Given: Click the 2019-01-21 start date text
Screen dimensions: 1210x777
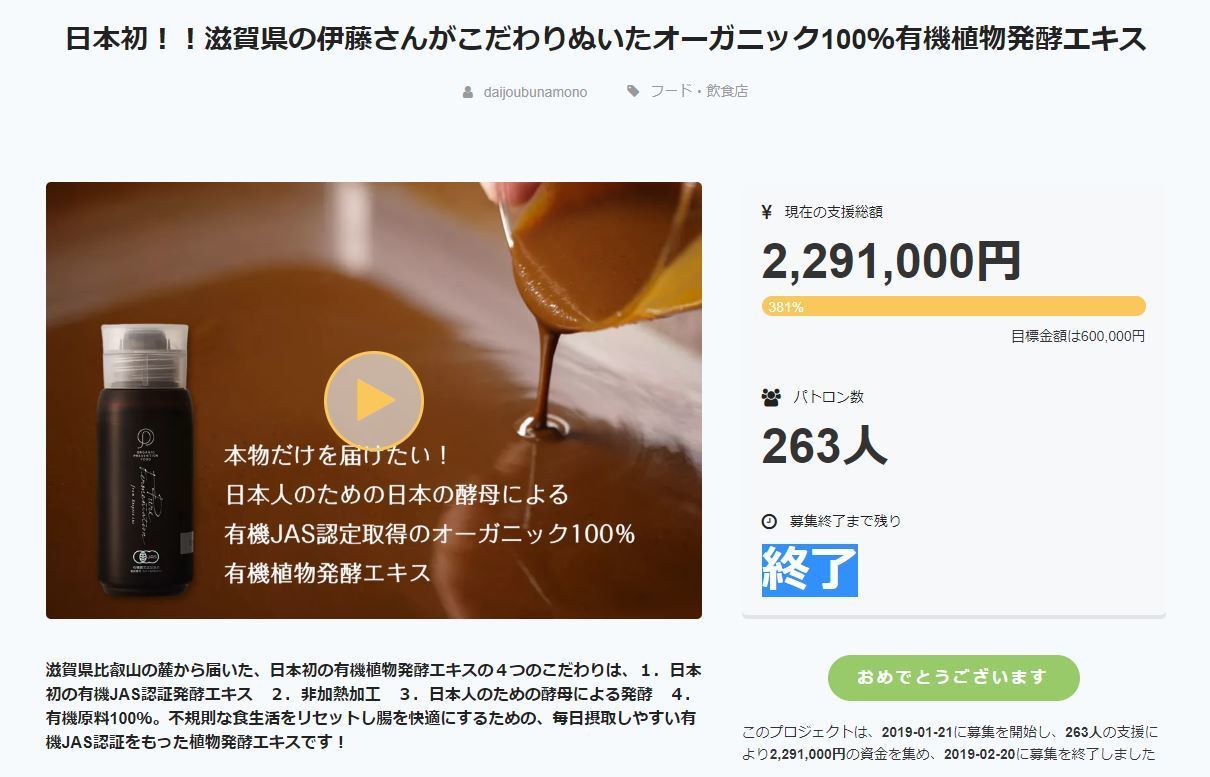Looking at the screenshot, I should [x=916, y=732].
